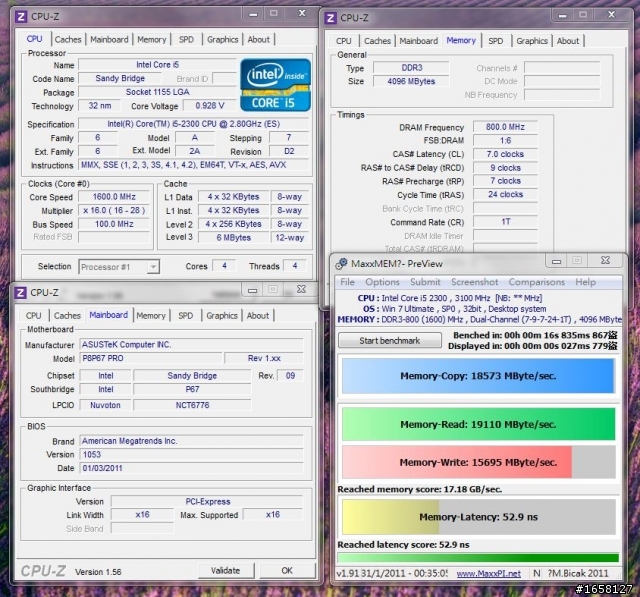Minimize the CPU-Z Mainboard window
Viewport: 640px width, 597px height.
click(x=253, y=290)
